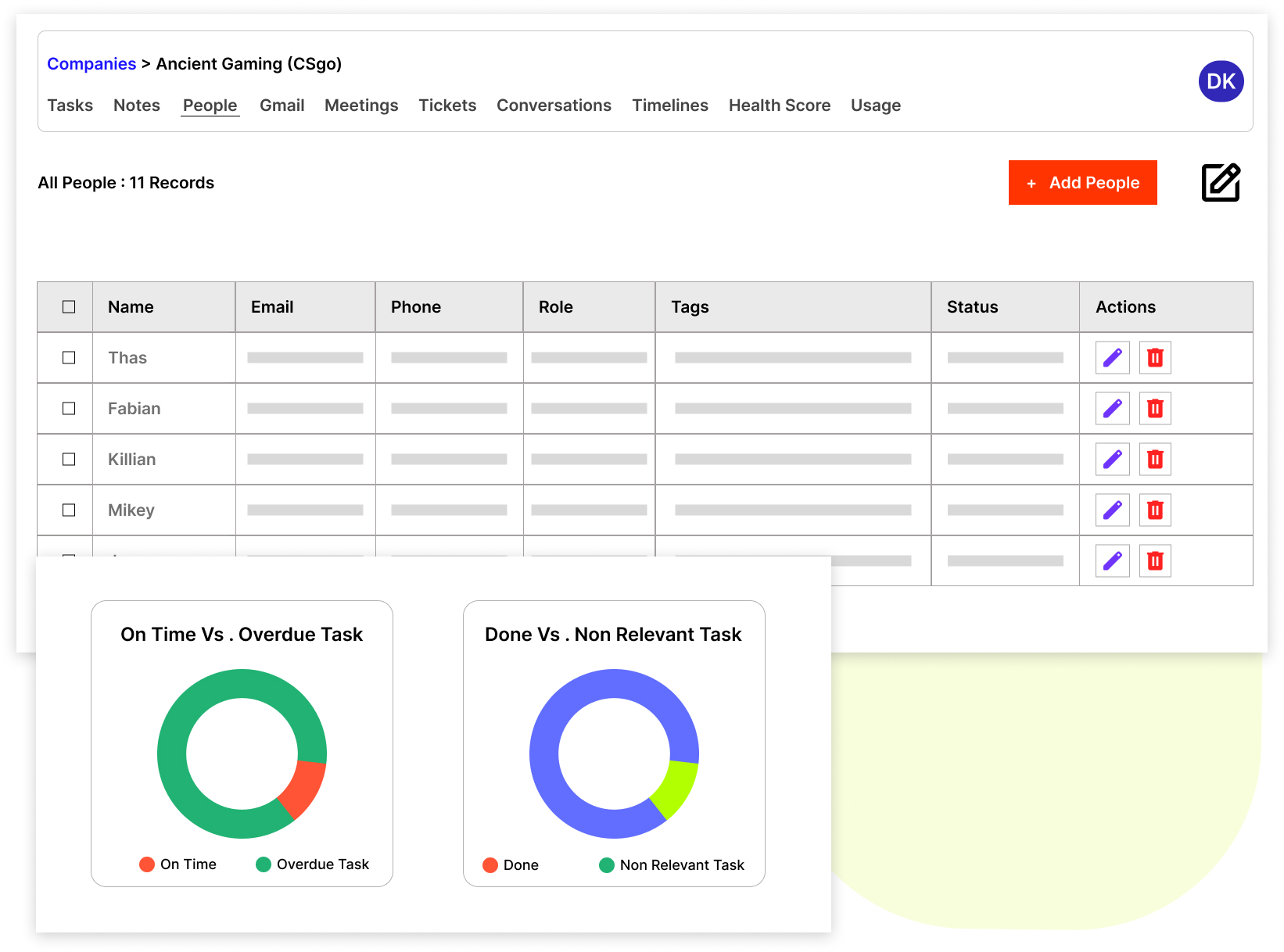
Task: Edit Killian's record with the pencil icon
Action: pyautogui.click(x=1112, y=460)
